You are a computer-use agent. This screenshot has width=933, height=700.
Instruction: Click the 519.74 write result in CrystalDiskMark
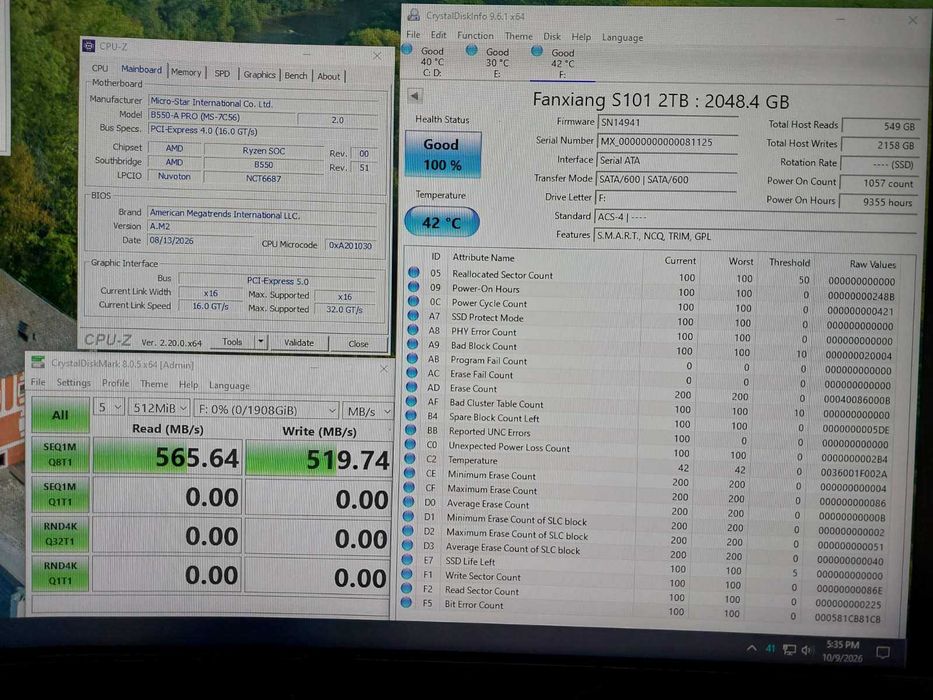coord(318,459)
